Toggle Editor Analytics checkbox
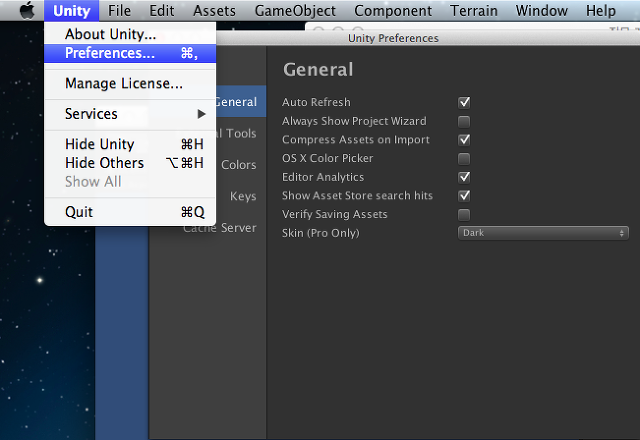 pos(464,177)
